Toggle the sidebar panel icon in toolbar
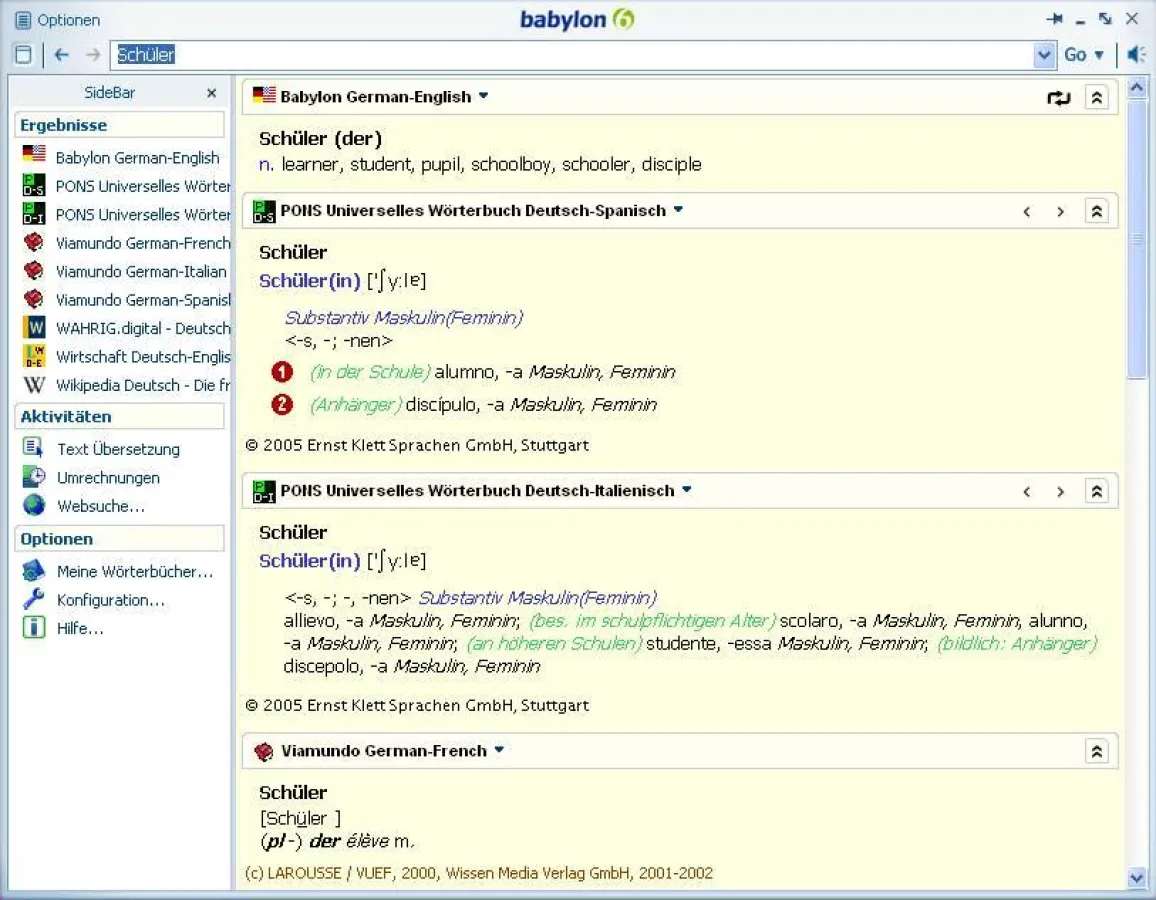 coord(23,55)
